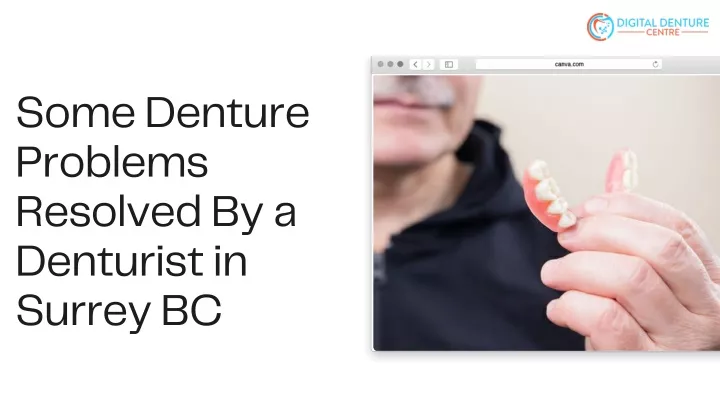Select the 'Denturist in' headline line
This screenshot has width=720, height=405.
pyautogui.click(x=132, y=261)
